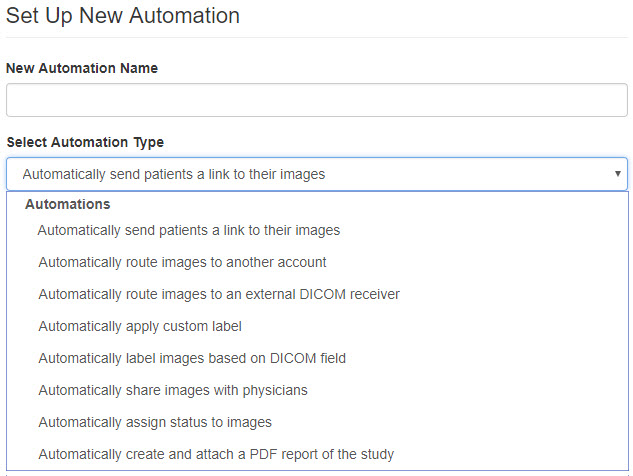Select 'Automatically route images to an external DICOM receiver'
The height and width of the screenshot is (476, 633).
pos(219,294)
